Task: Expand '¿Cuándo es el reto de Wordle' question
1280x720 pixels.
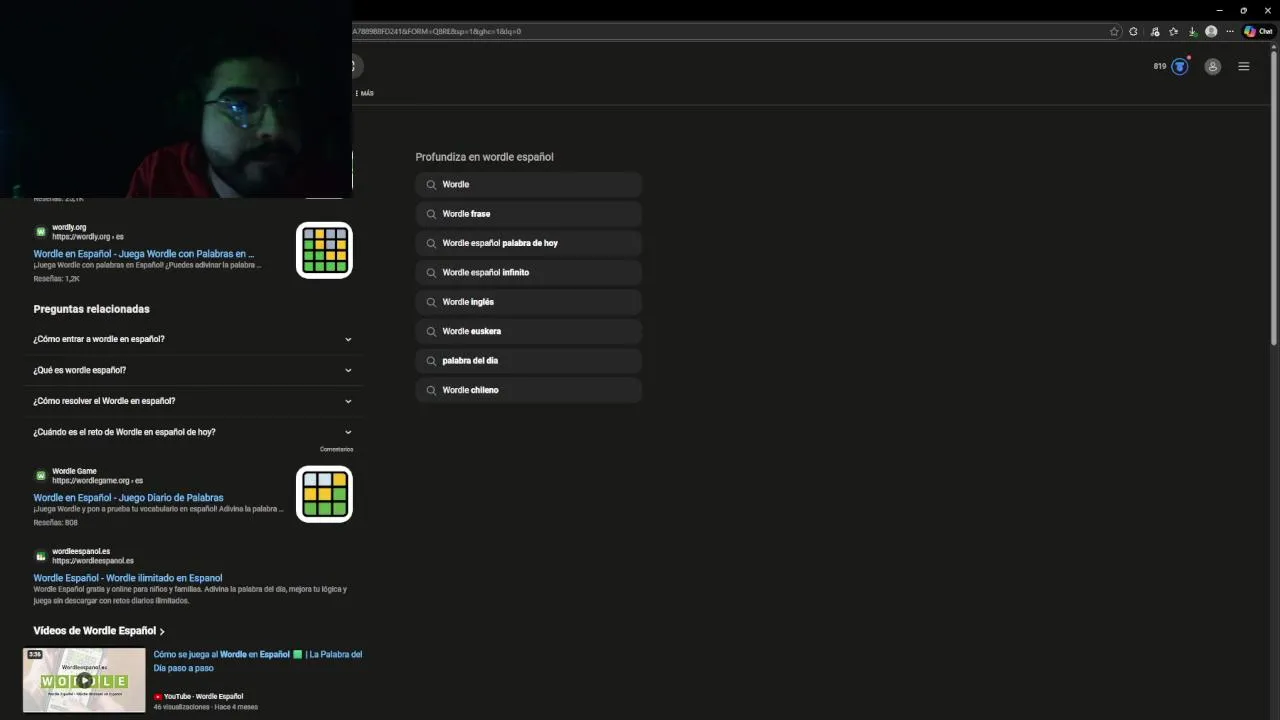Action: click(193, 432)
